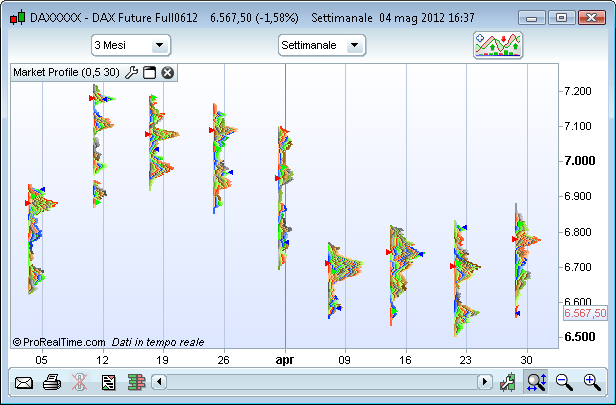
Task: Detach Market Profile panel window icon
Action: pyautogui.click(x=149, y=73)
